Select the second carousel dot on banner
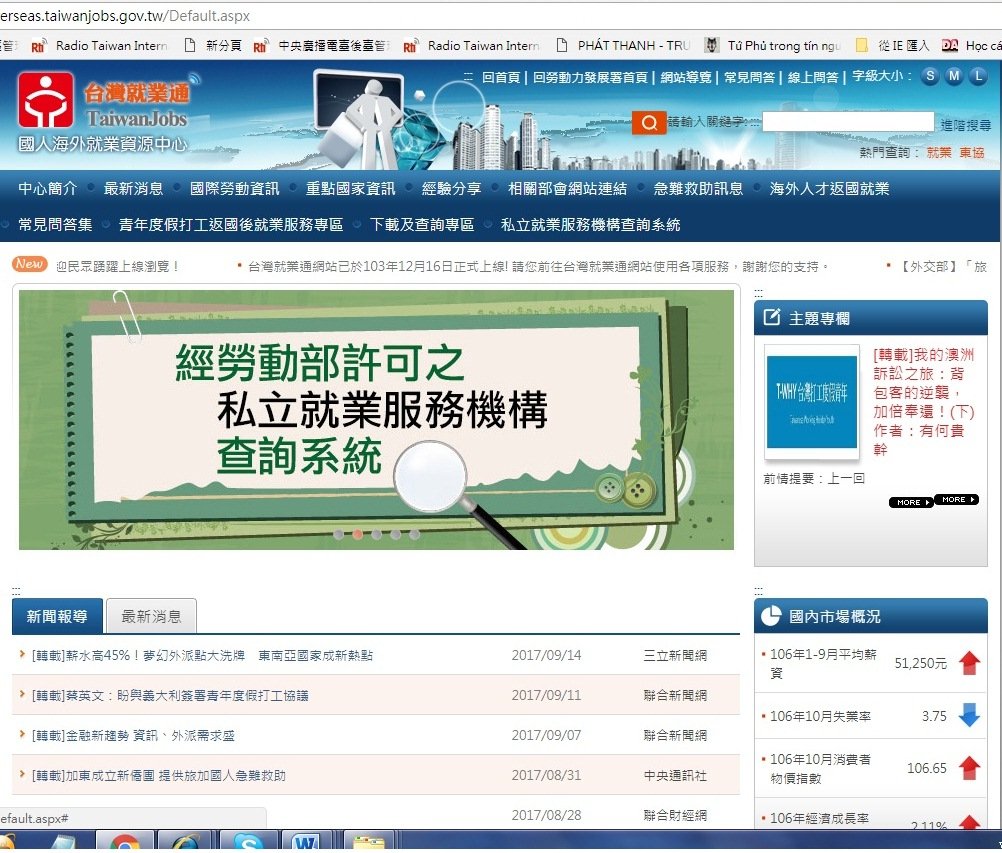 pos(358,534)
